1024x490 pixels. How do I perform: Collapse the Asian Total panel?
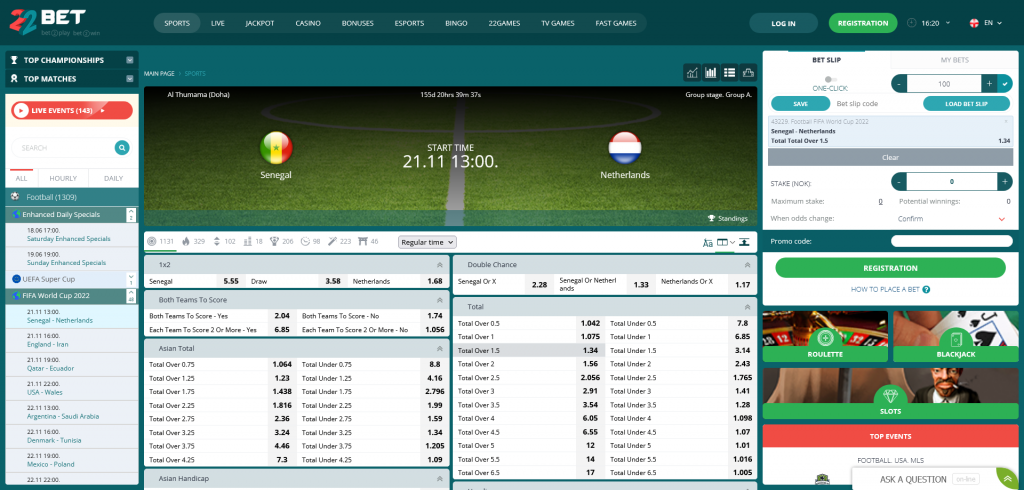click(440, 349)
